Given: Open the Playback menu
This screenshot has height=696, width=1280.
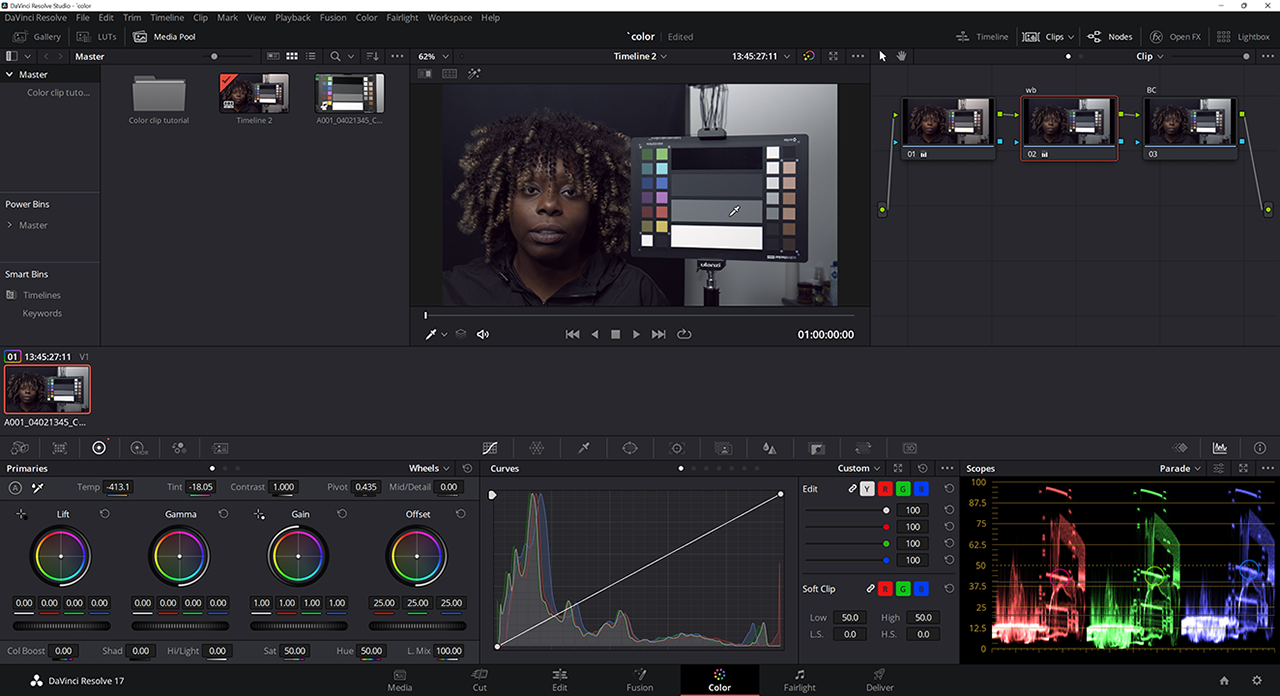Looking at the screenshot, I should point(293,18).
